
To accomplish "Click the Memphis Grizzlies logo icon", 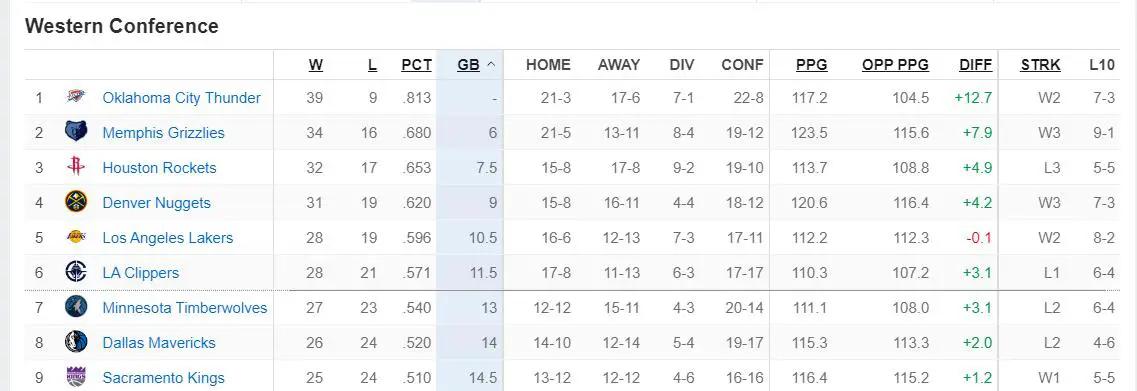I will tap(76, 132).
